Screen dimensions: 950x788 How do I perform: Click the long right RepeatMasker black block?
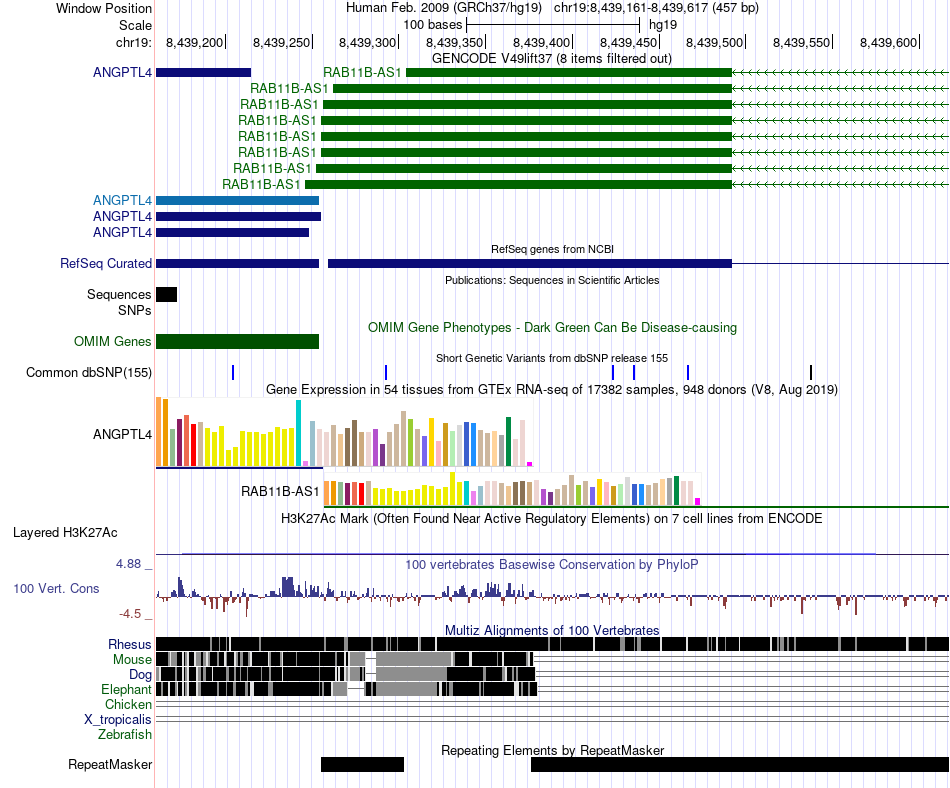pyautogui.click(x=740, y=764)
